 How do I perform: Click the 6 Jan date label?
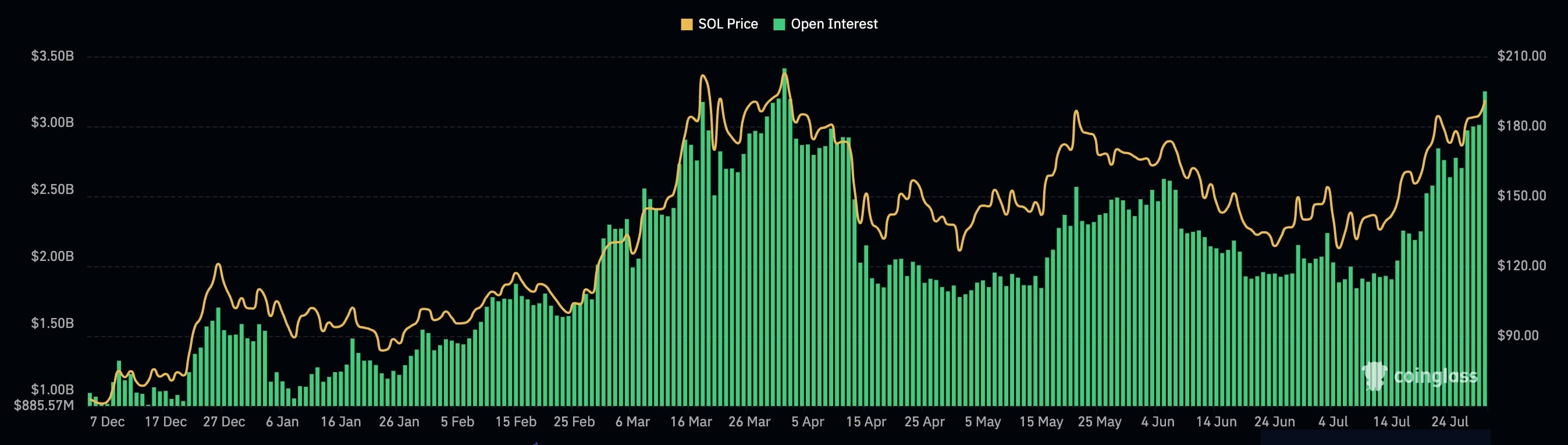pos(282,422)
